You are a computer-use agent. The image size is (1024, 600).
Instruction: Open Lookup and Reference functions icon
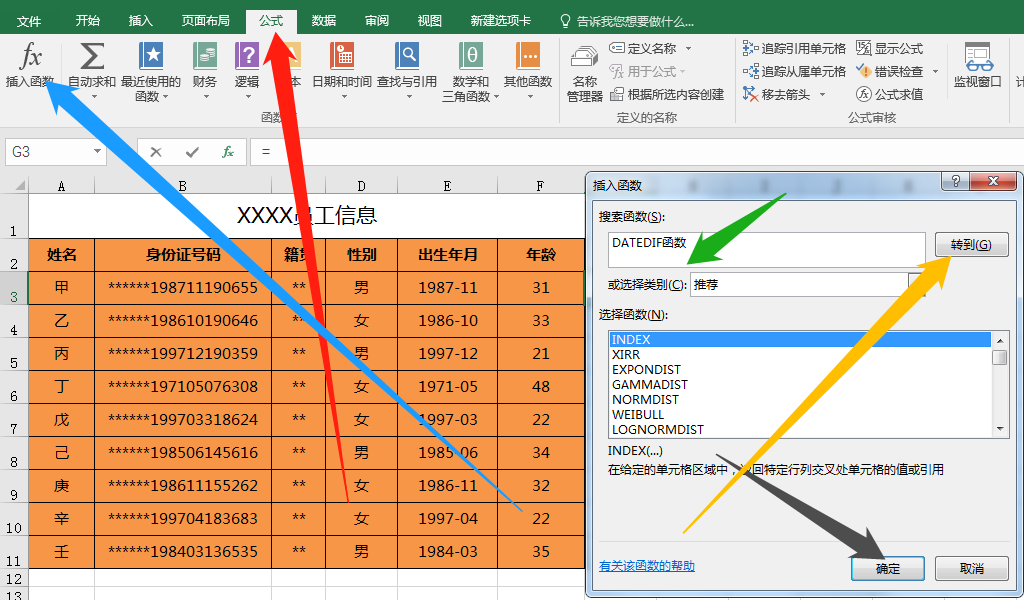click(407, 56)
